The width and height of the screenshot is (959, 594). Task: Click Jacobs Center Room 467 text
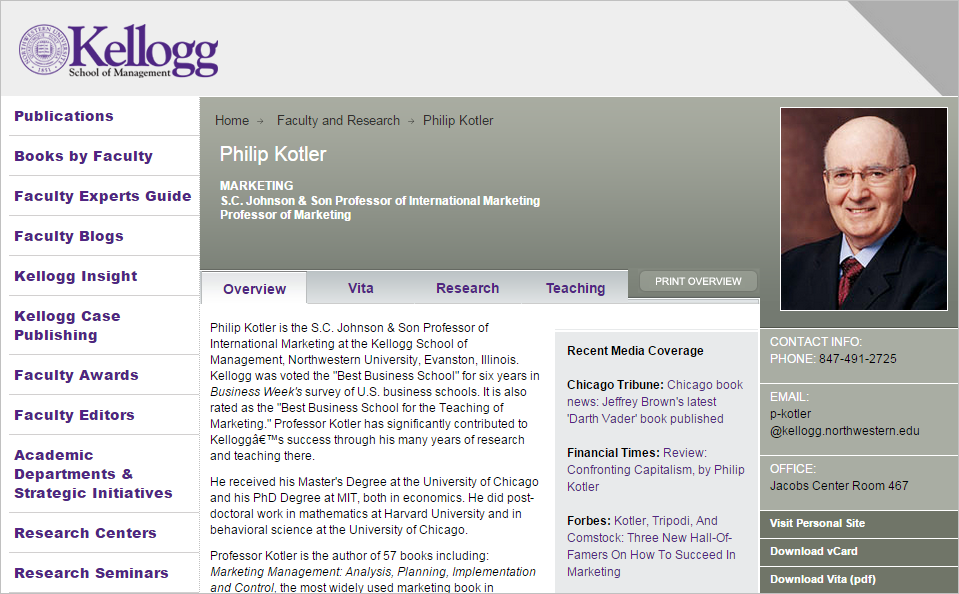[x=839, y=486]
